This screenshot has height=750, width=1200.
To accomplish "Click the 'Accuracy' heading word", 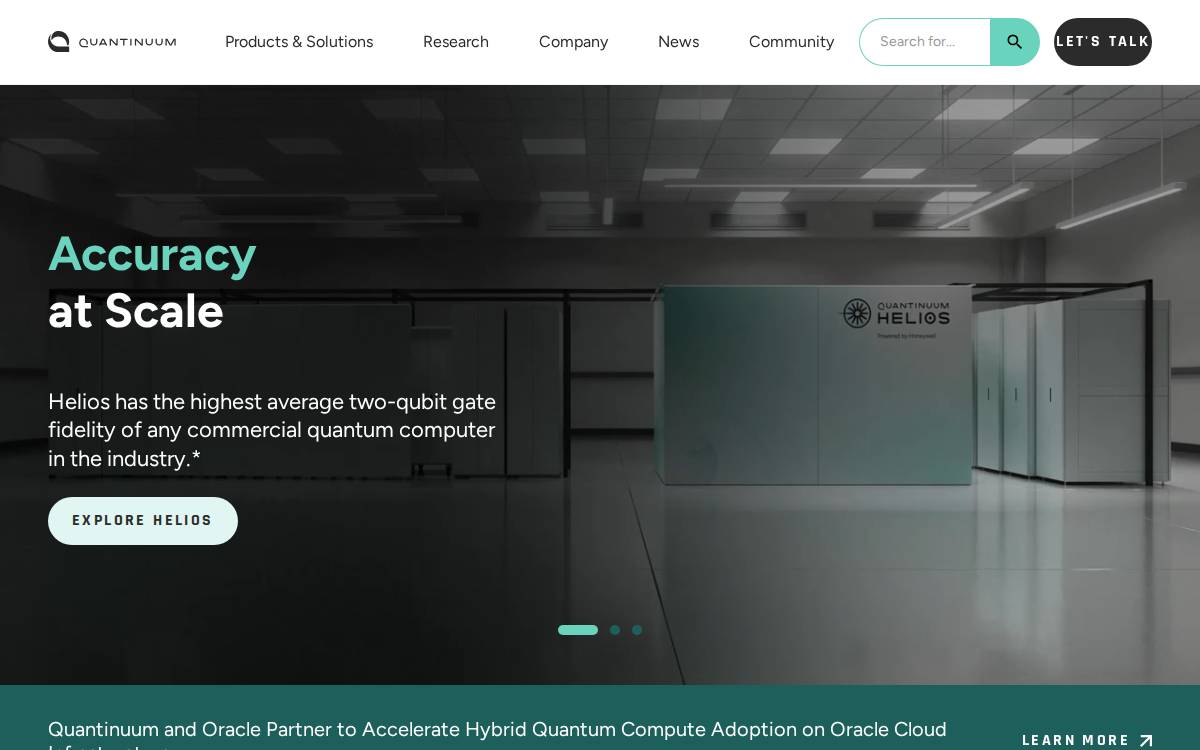I will [152, 254].
